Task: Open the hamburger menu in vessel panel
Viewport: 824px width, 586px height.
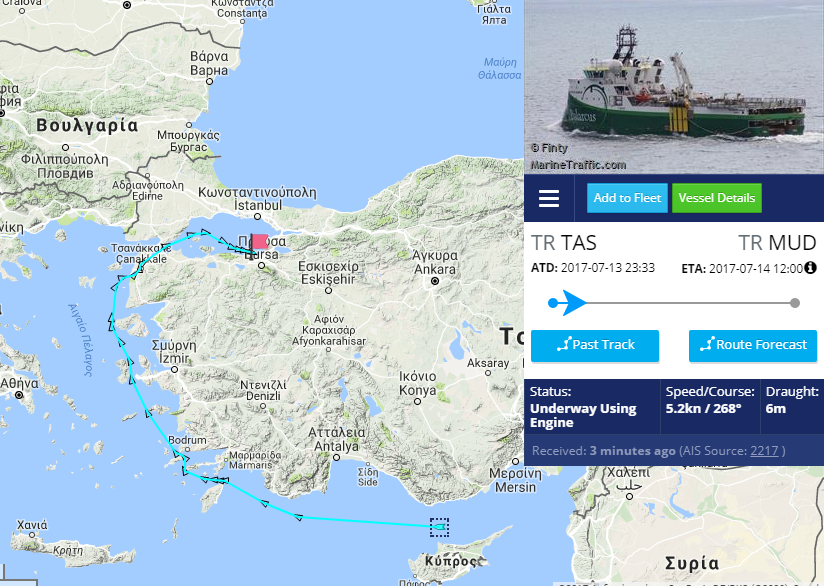Action: coord(549,199)
